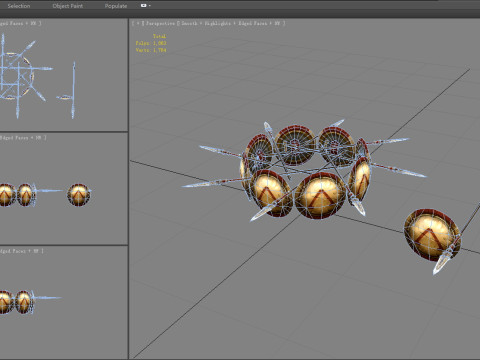The height and width of the screenshot is (360, 480).
Task: Select the front-center golden shield in the ring
Action: pyautogui.click(x=320, y=196)
